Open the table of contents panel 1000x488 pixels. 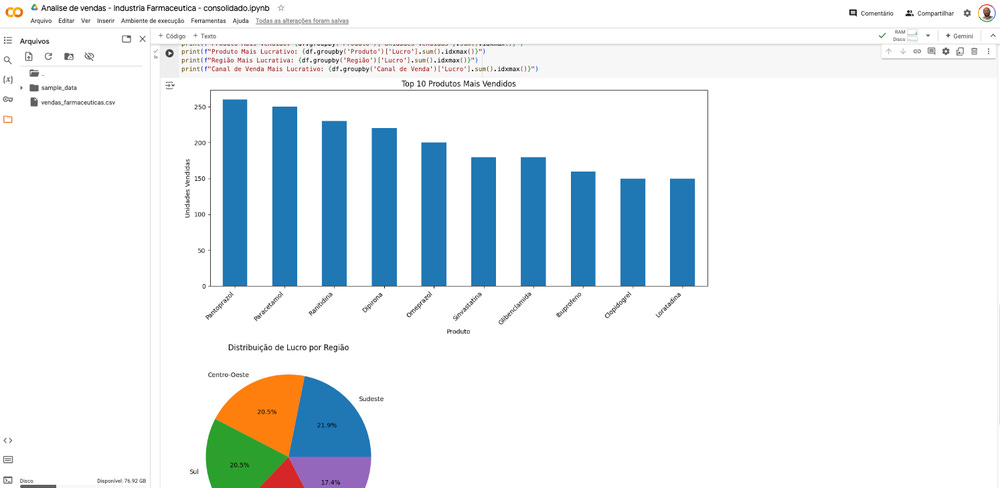click(x=8, y=40)
